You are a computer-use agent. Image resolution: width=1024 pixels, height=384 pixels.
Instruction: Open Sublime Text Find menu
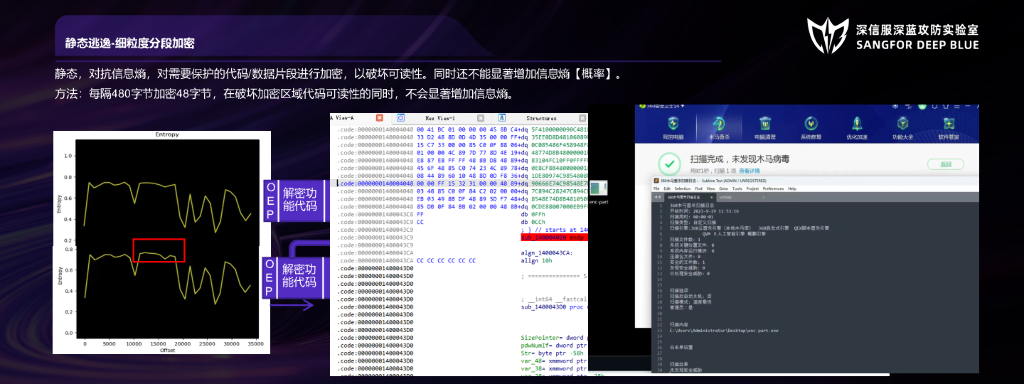tap(699, 189)
